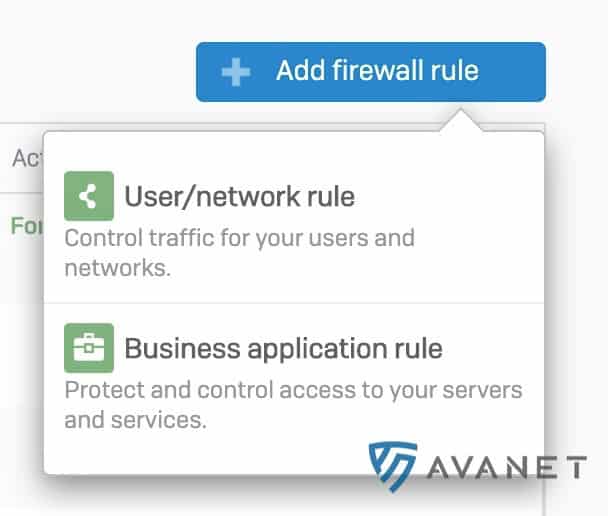Click blank area right of Business application title
608x516 pixels.
[x=492, y=349]
